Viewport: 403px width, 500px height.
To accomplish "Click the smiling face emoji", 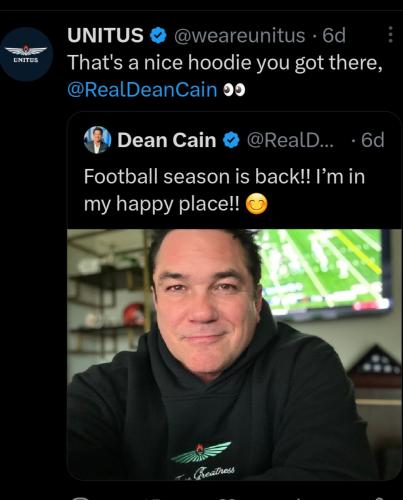I will (257, 204).
